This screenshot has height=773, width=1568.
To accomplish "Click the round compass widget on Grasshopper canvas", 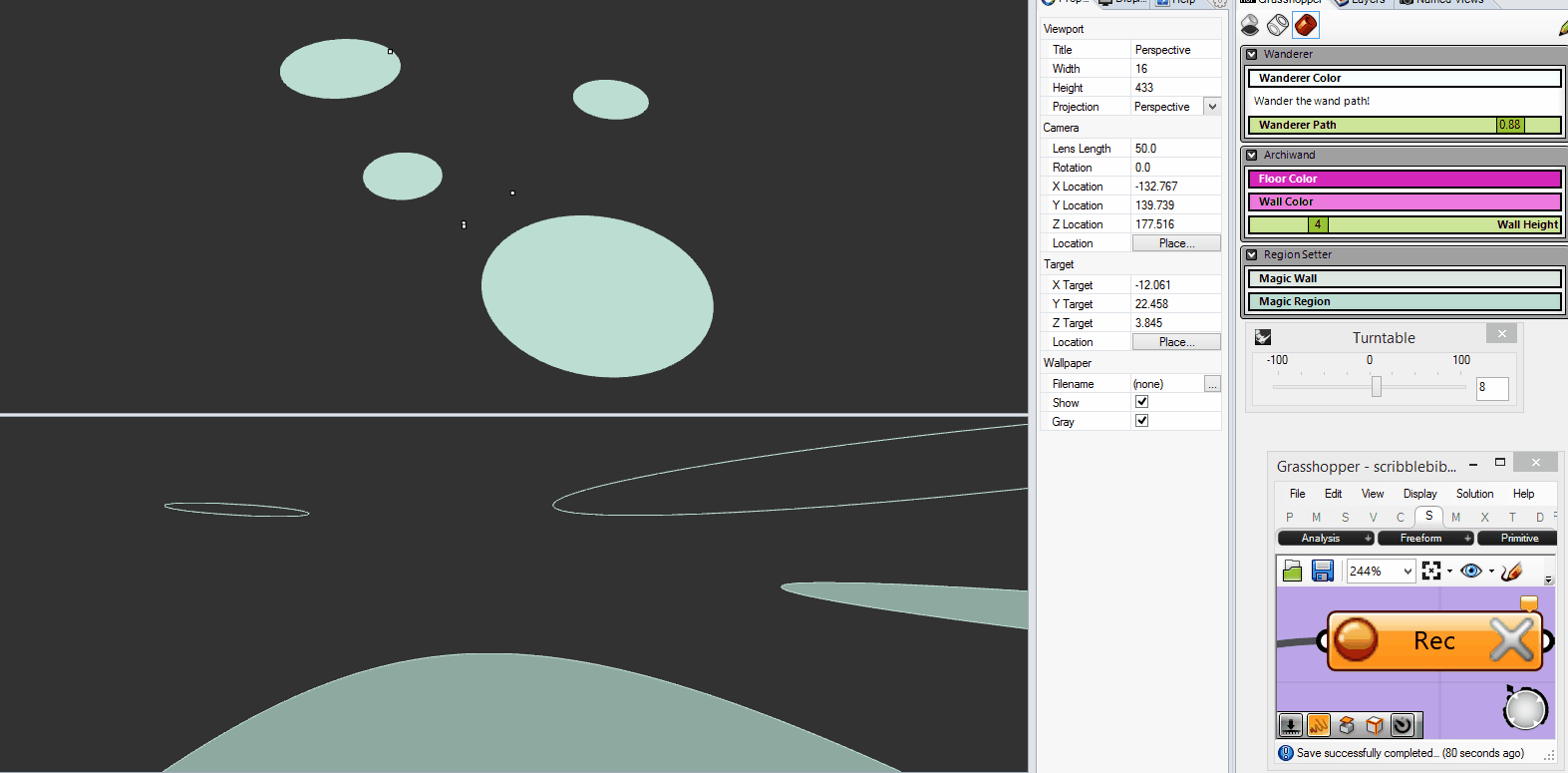I will click(1525, 709).
